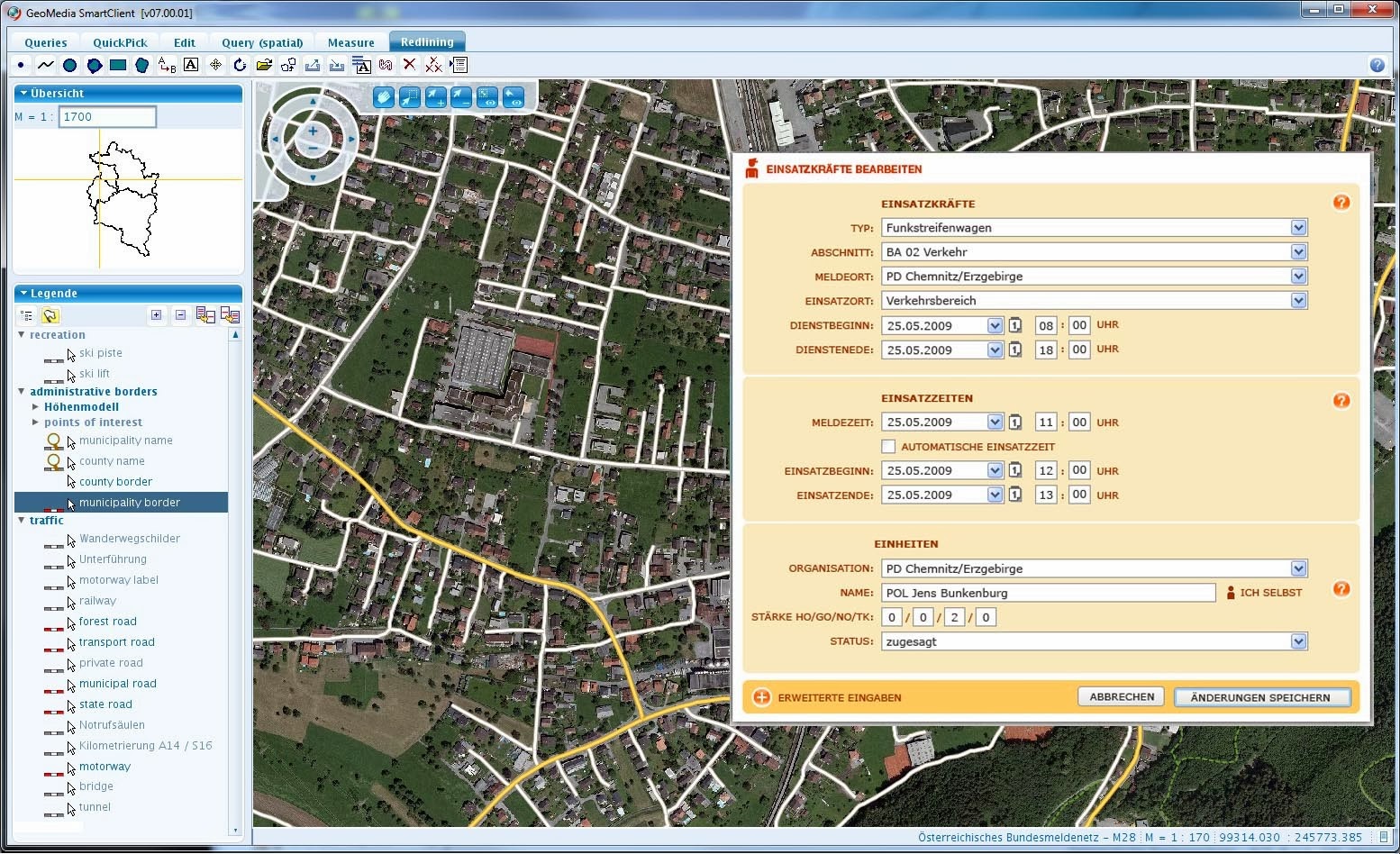
Task: Enable AUTOMATISCHE EINSATZZEIT
Action: pyautogui.click(x=888, y=446)
